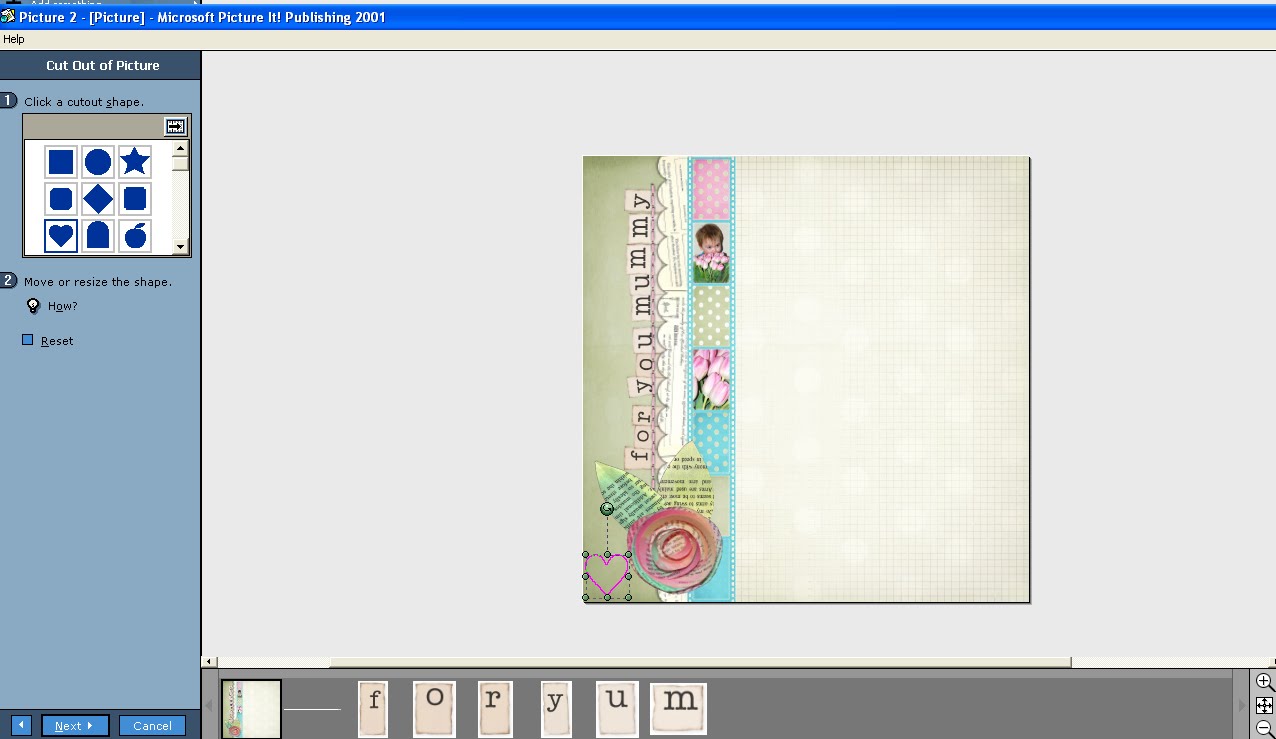Click the Reset button
The width and height of the screenshot is (1276, 739).
48,341
